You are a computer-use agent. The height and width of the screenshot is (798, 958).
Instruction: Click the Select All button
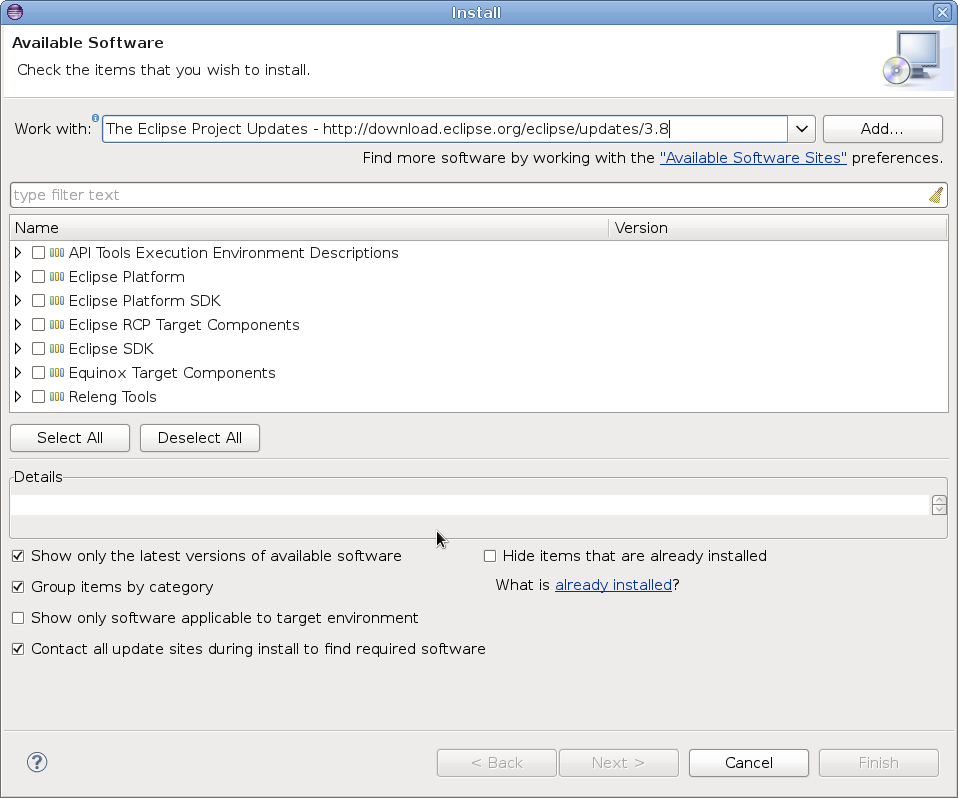coord(70,438)
